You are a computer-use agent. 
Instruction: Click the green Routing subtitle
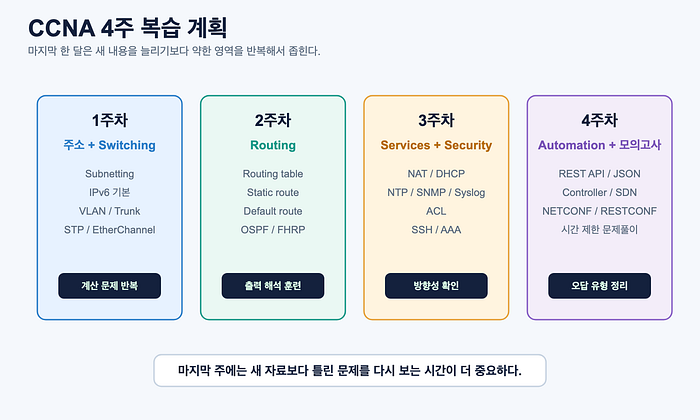click(x=273, y=145)
